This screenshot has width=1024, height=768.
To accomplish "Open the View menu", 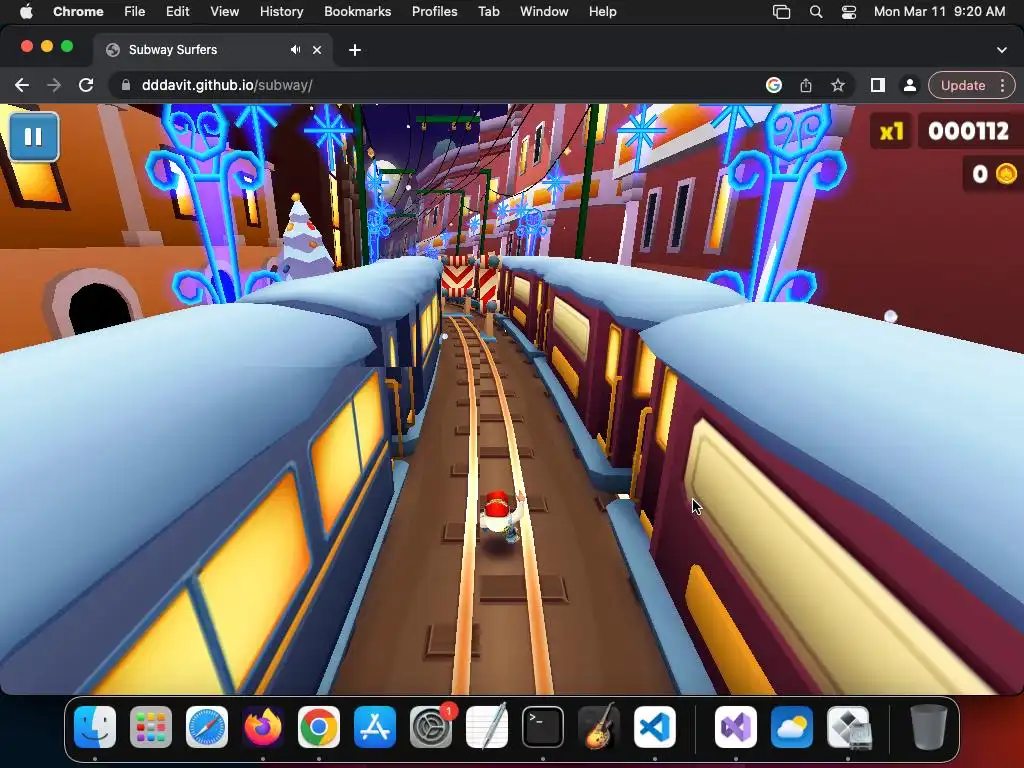I will [x=224, y=11].
